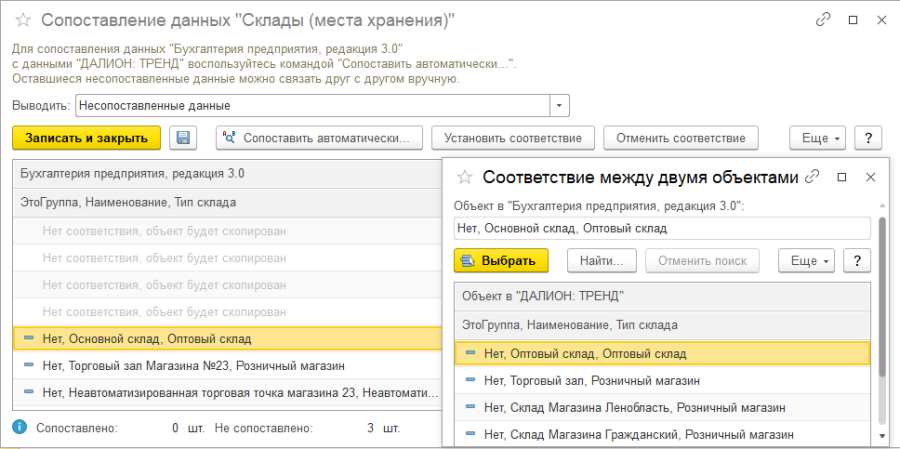The width and height of the screenshot is (900, 449).
Task: Click 'Не сопоставлено:' status label
Action: coord(264,428)
